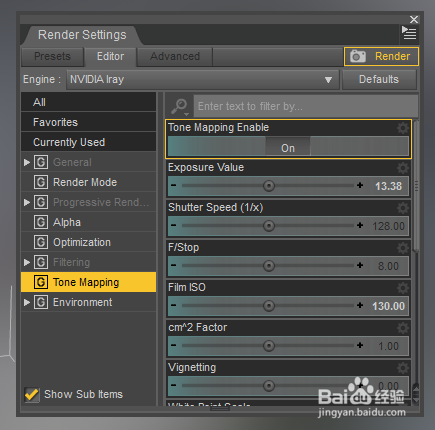Viewport: 435px width, 430px height.
Task: Click the Defaults button
Action: pos(379,80)
